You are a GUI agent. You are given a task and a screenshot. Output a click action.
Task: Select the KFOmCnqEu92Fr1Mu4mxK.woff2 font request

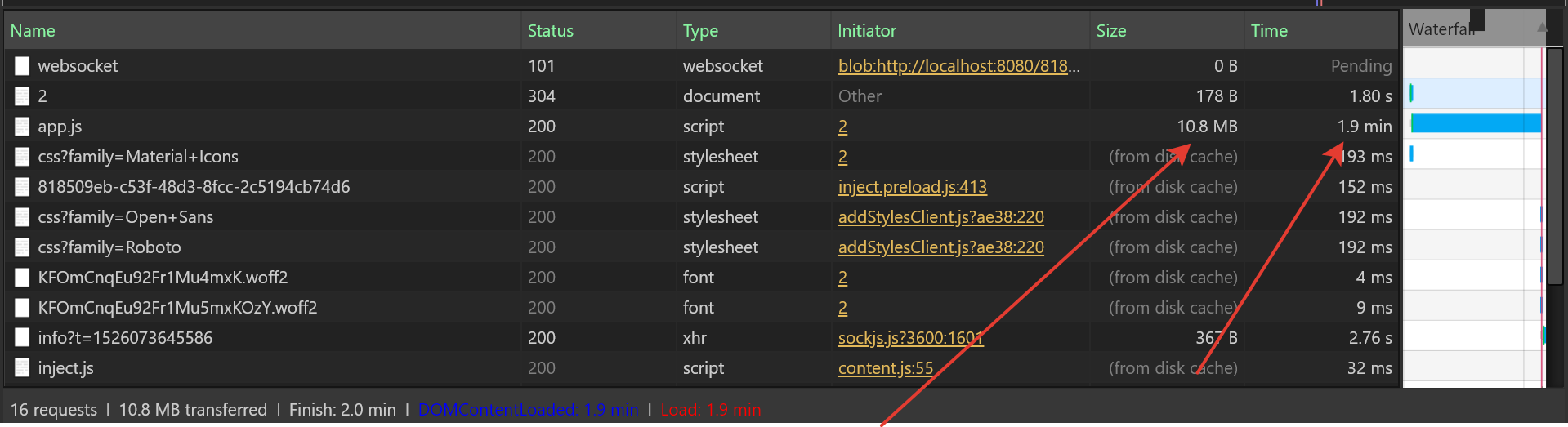163,278
